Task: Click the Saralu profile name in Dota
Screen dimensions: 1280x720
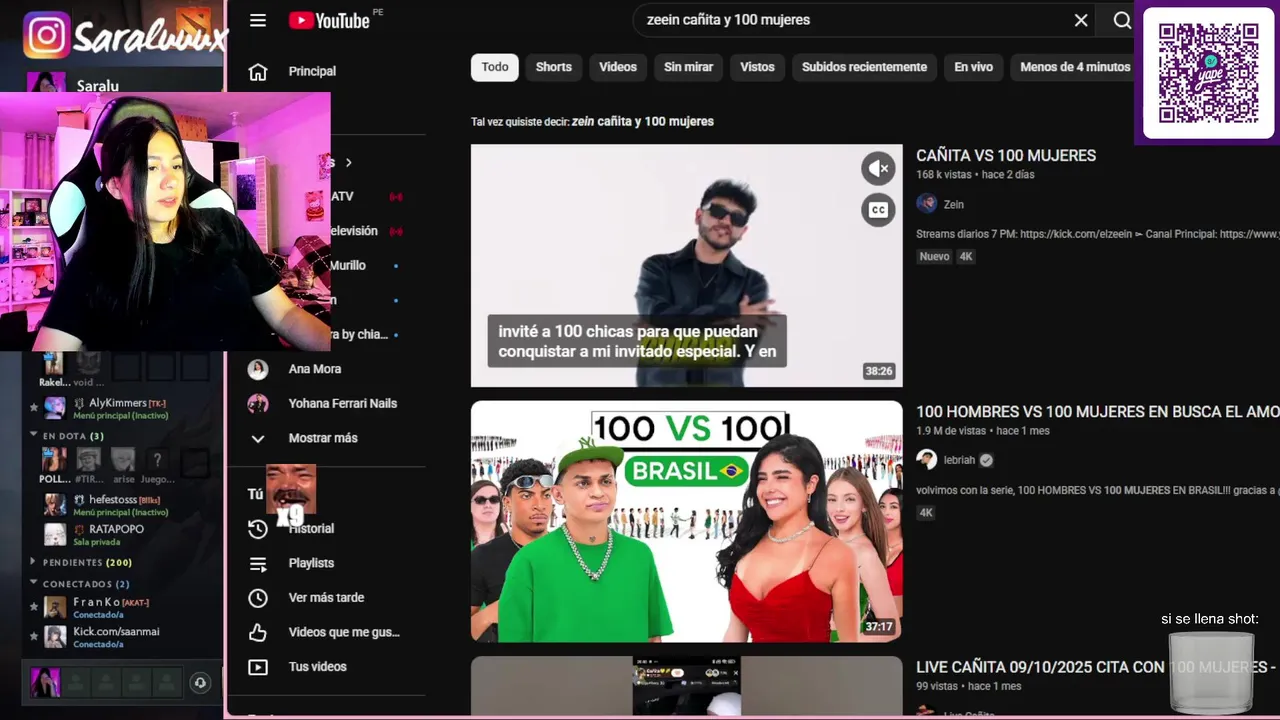Action: 97,86
